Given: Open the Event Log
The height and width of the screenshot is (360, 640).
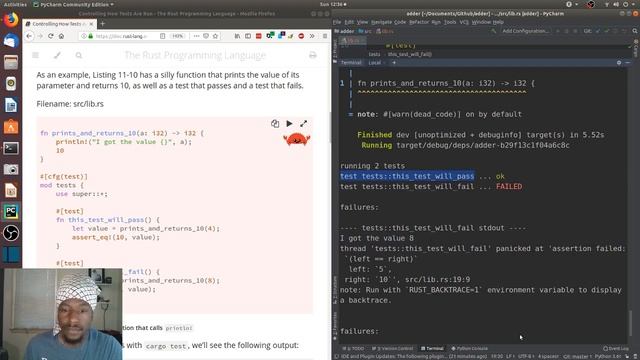Looking at the screenshot, I should point(616,349).
